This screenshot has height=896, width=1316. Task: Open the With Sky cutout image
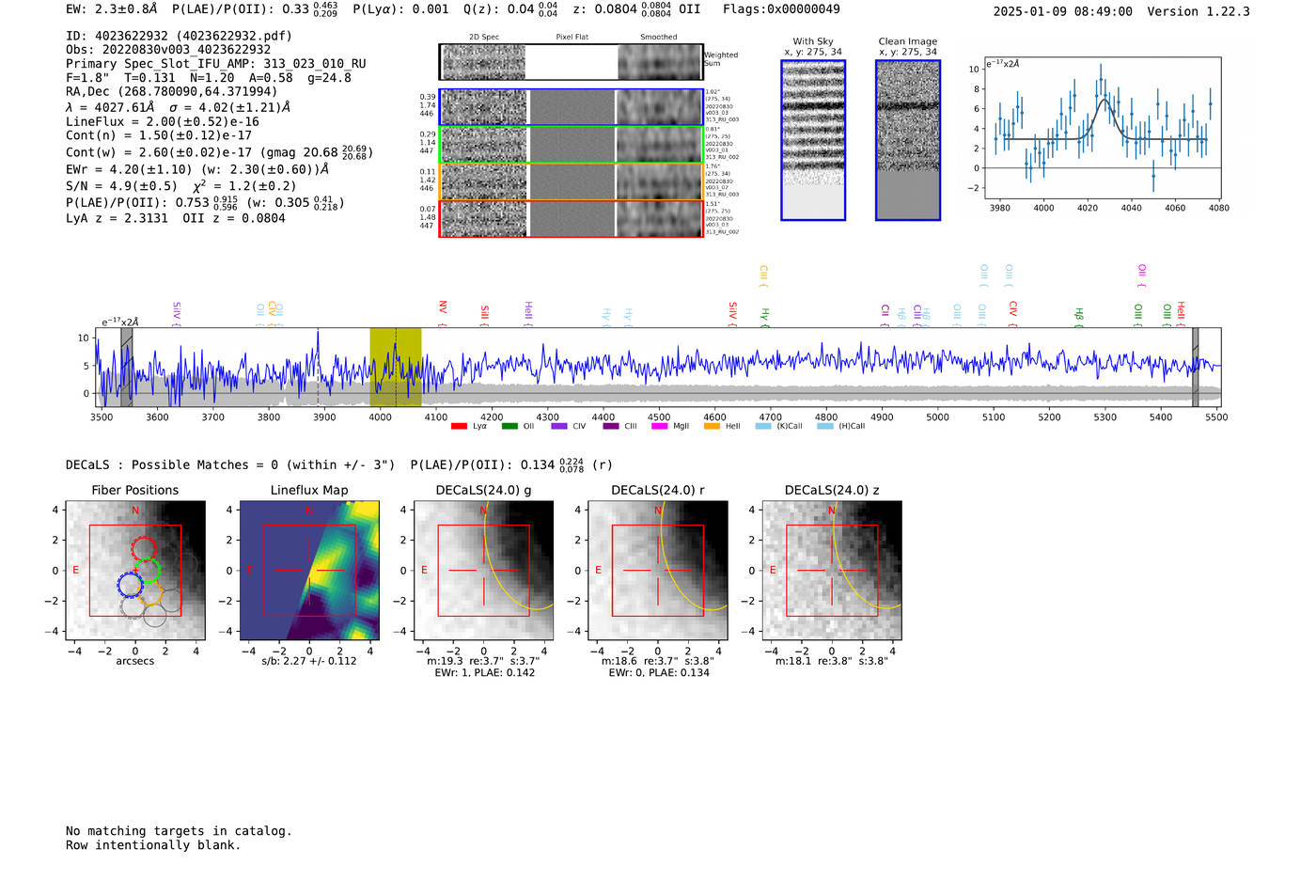point(813,140)
